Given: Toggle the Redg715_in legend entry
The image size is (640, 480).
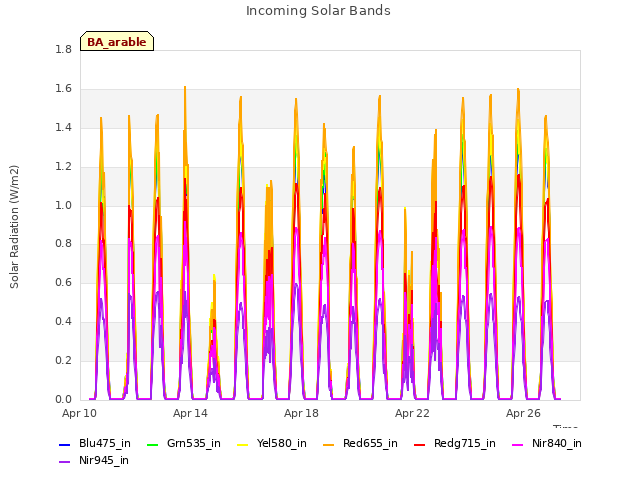Looking at the screenshot, I should click(x=455, y=444).
